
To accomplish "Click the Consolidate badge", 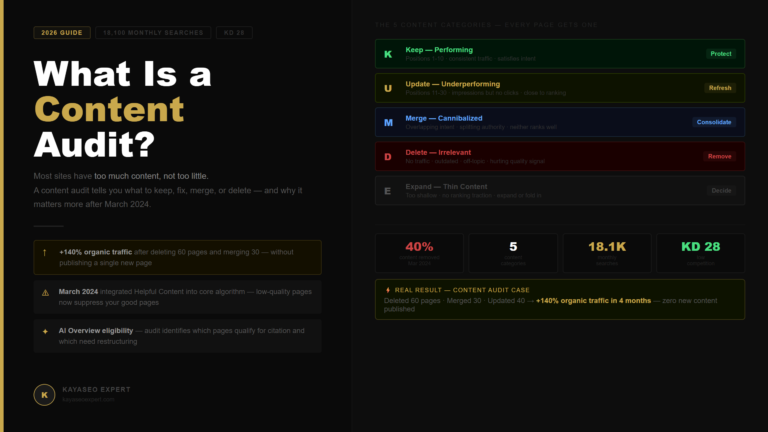I will pyautogui.click(x=714, y=122).
